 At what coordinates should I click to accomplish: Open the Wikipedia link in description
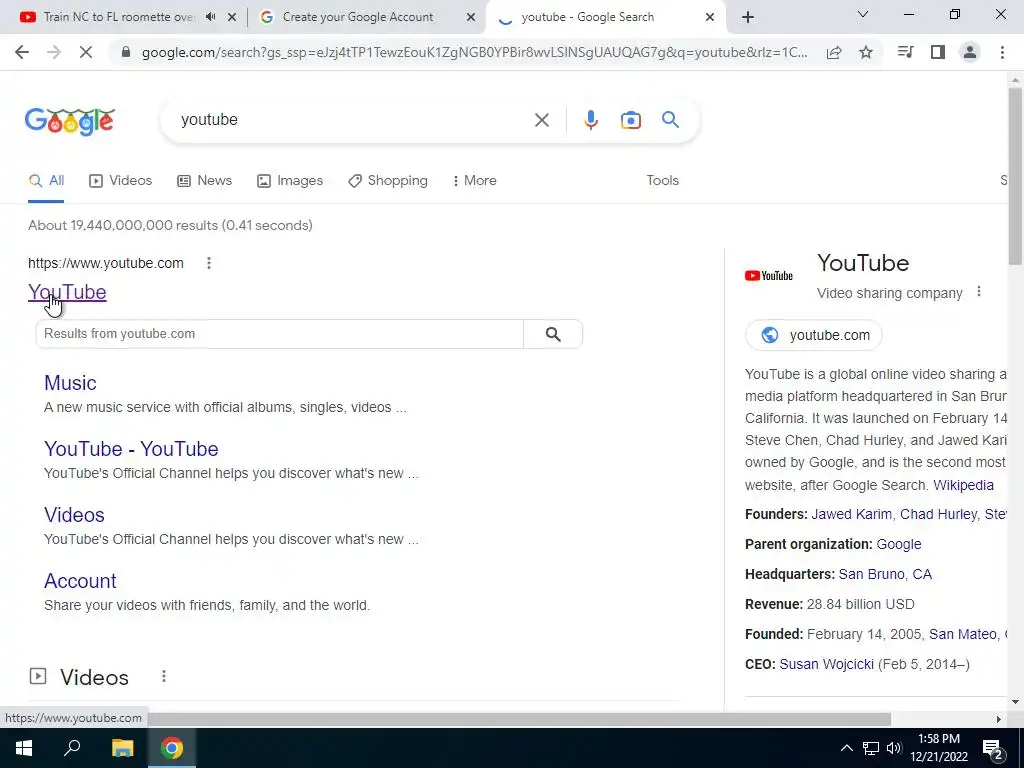(963, 485)
